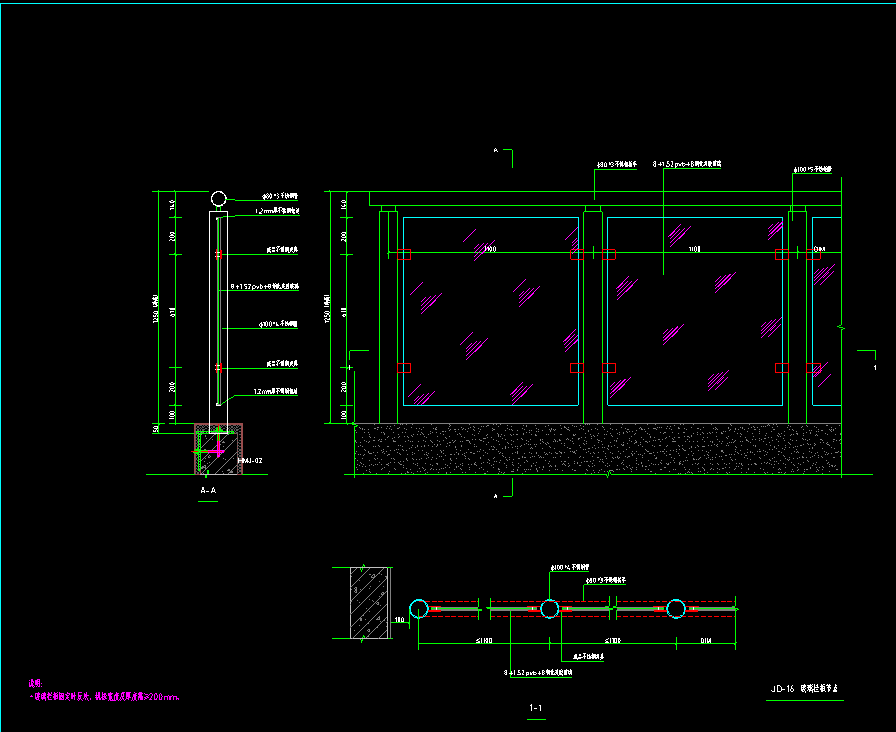
Task: Select the handrail circle atop the A-A section
Action: point(219,198)
